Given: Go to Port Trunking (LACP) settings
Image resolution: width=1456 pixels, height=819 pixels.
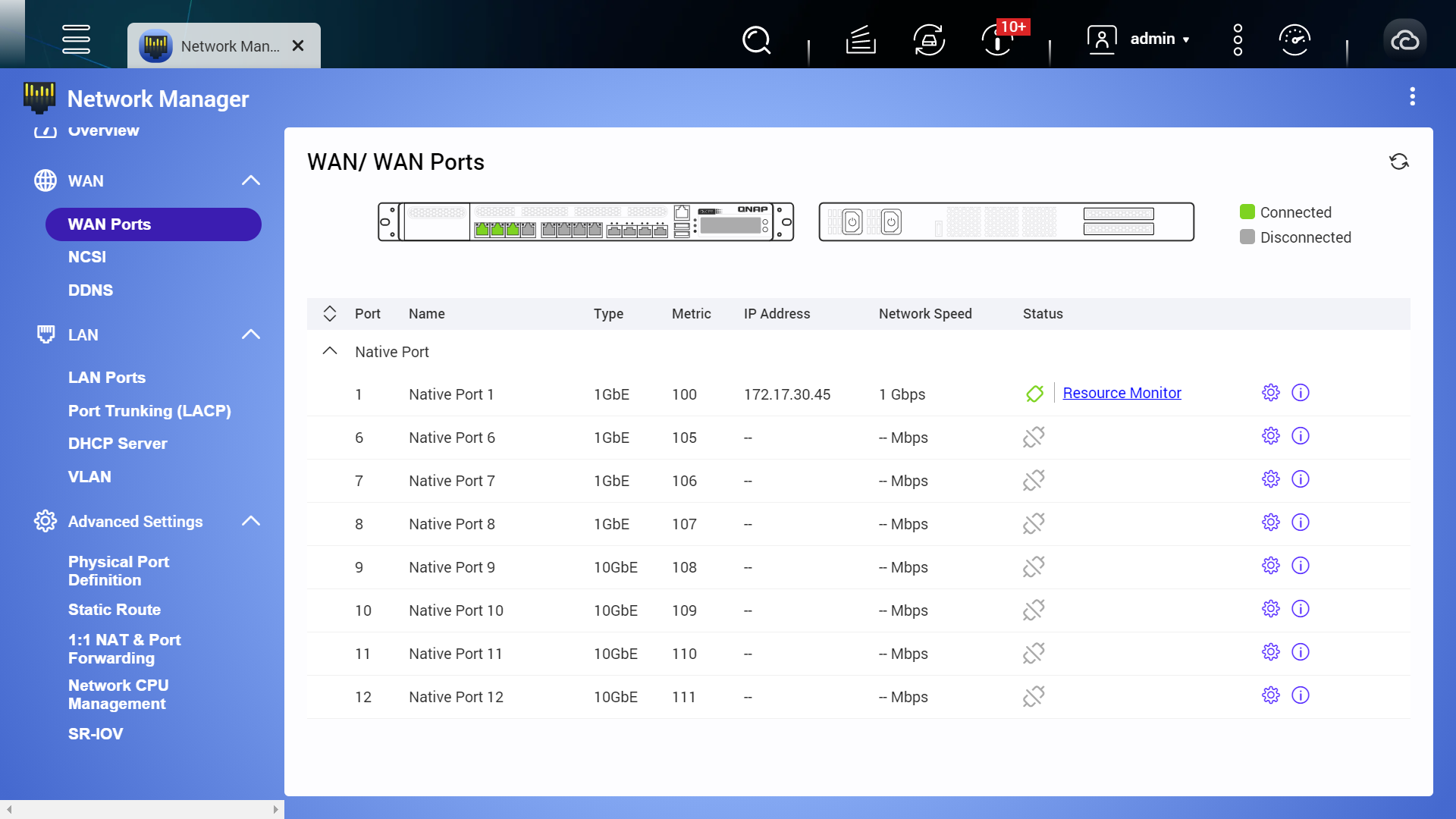Looking at the screenshot, I should tap(149, 410).
